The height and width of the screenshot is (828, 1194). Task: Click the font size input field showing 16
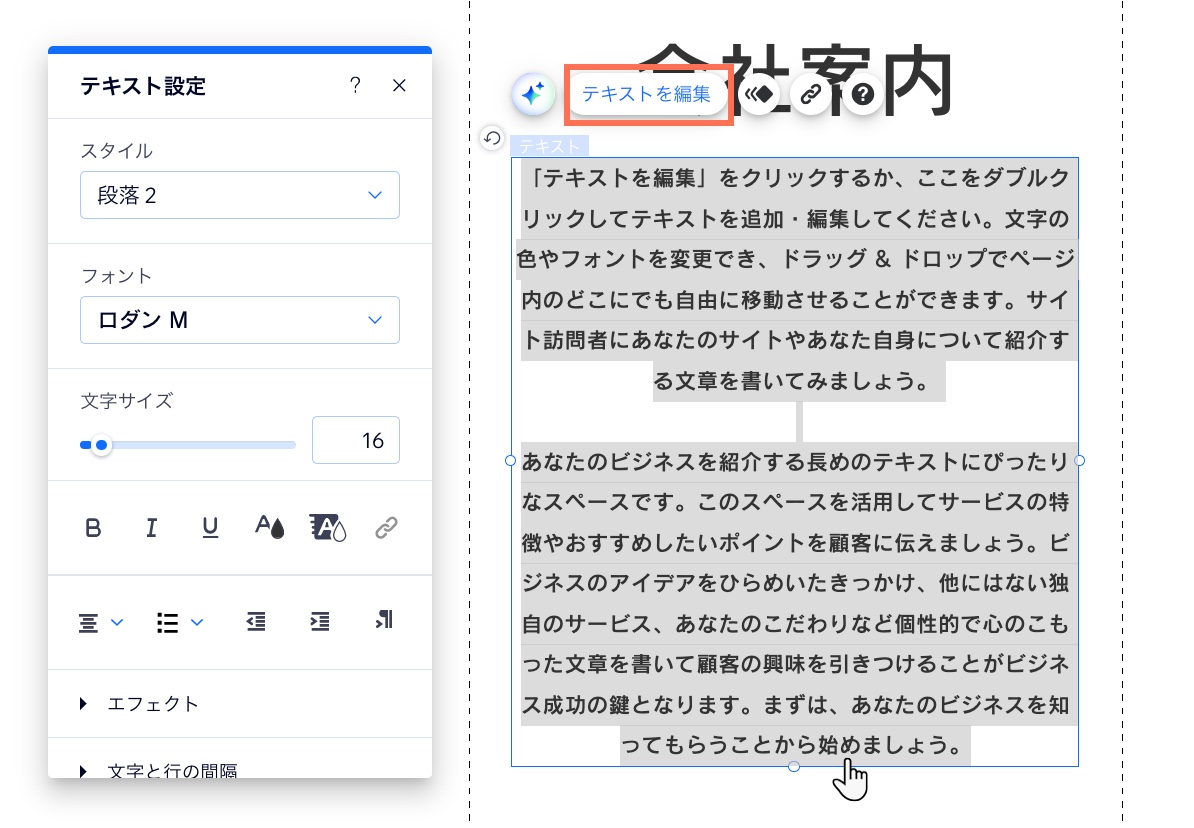pyautogui.click(x=356, y=441)
